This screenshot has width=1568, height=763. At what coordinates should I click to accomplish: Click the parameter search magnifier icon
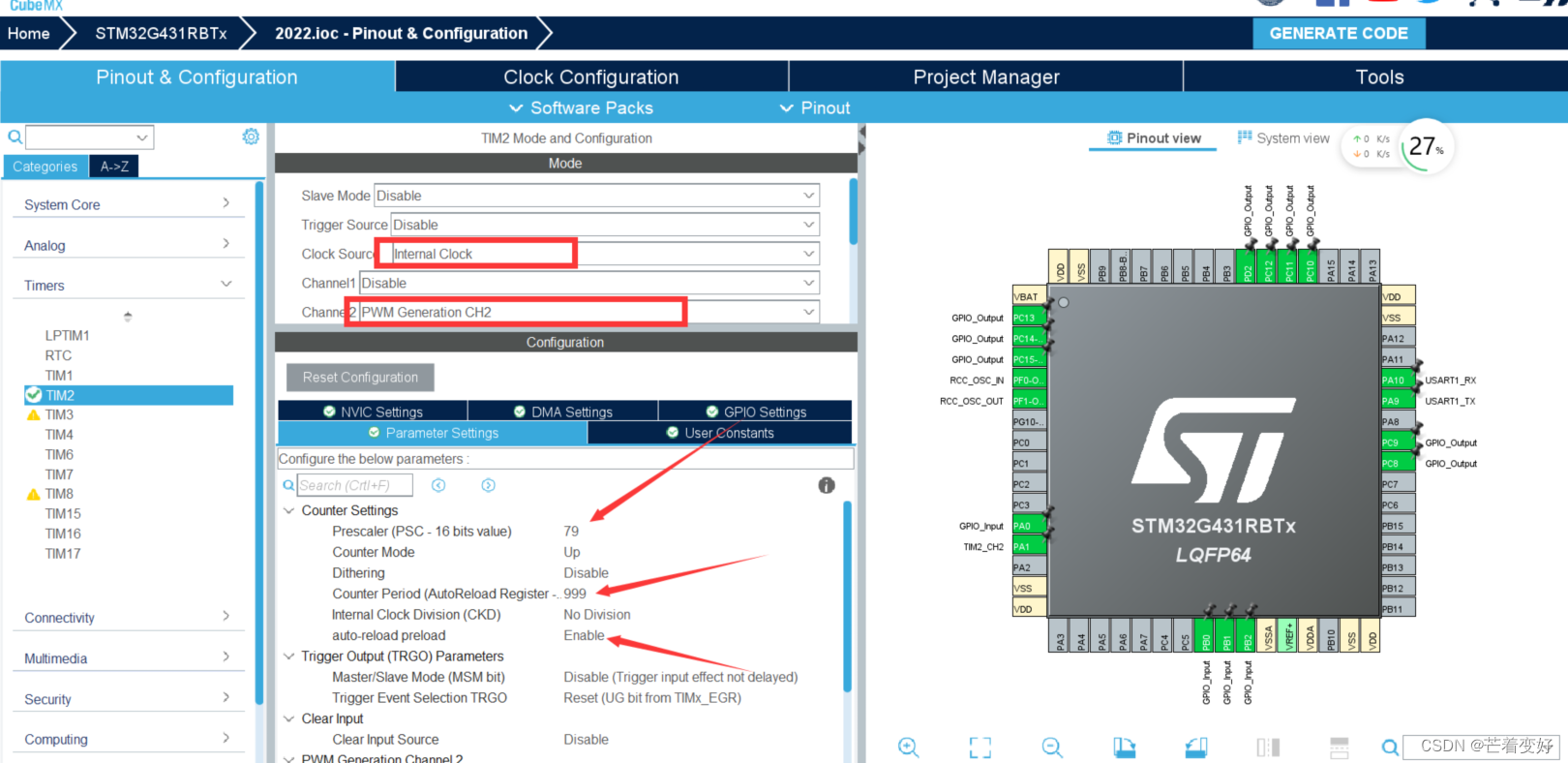(x=288, y=485)
